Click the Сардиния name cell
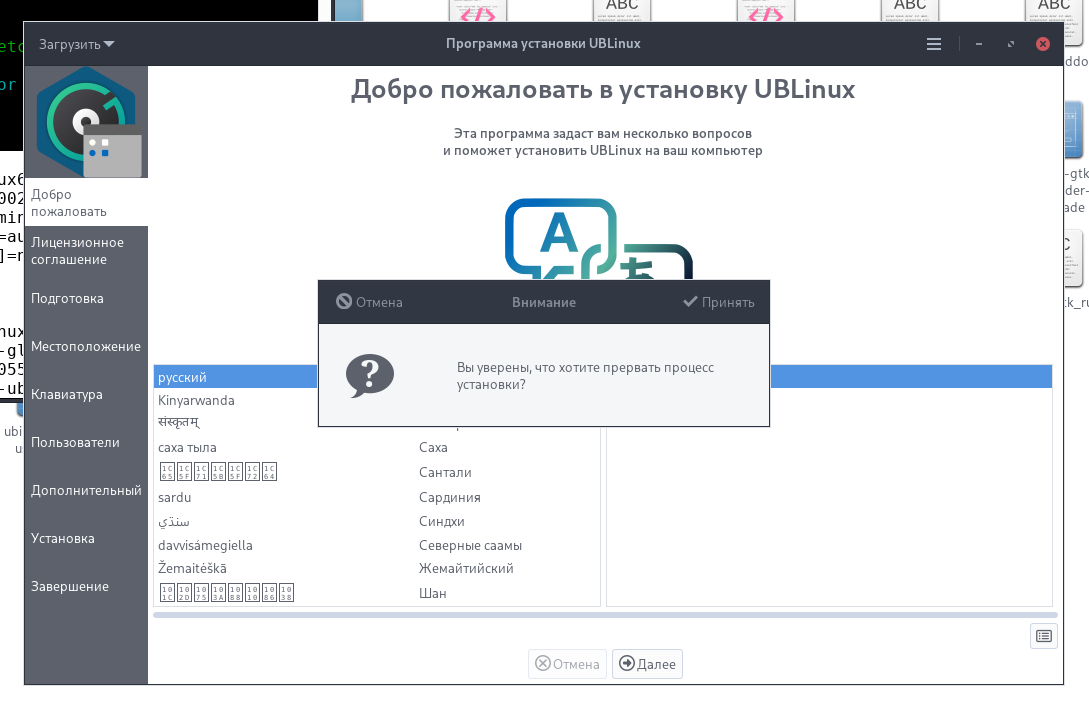Viewport: 1089px width, 712px height. 449,497
